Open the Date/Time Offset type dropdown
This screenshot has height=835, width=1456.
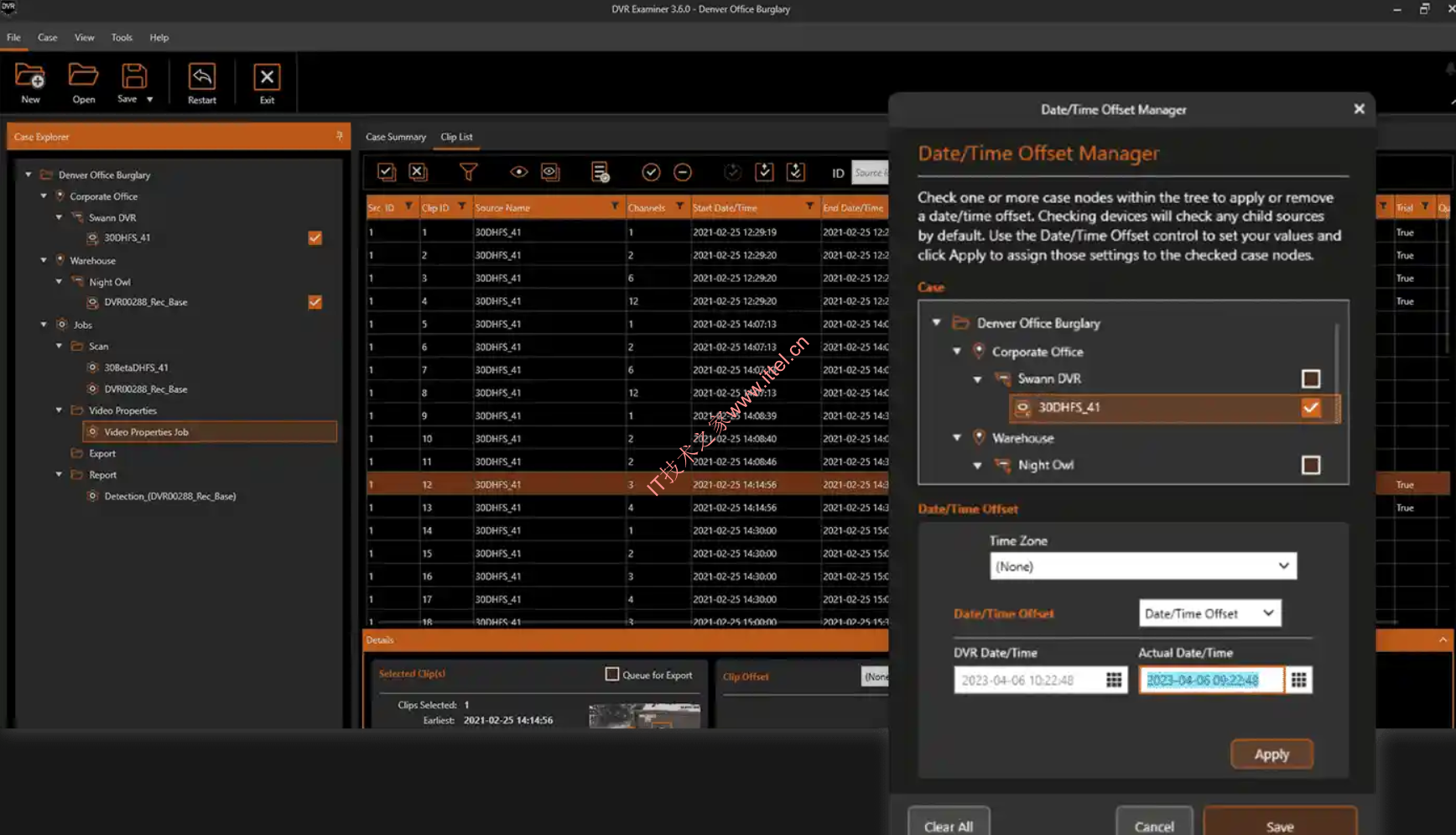[x=1209, y=613]
